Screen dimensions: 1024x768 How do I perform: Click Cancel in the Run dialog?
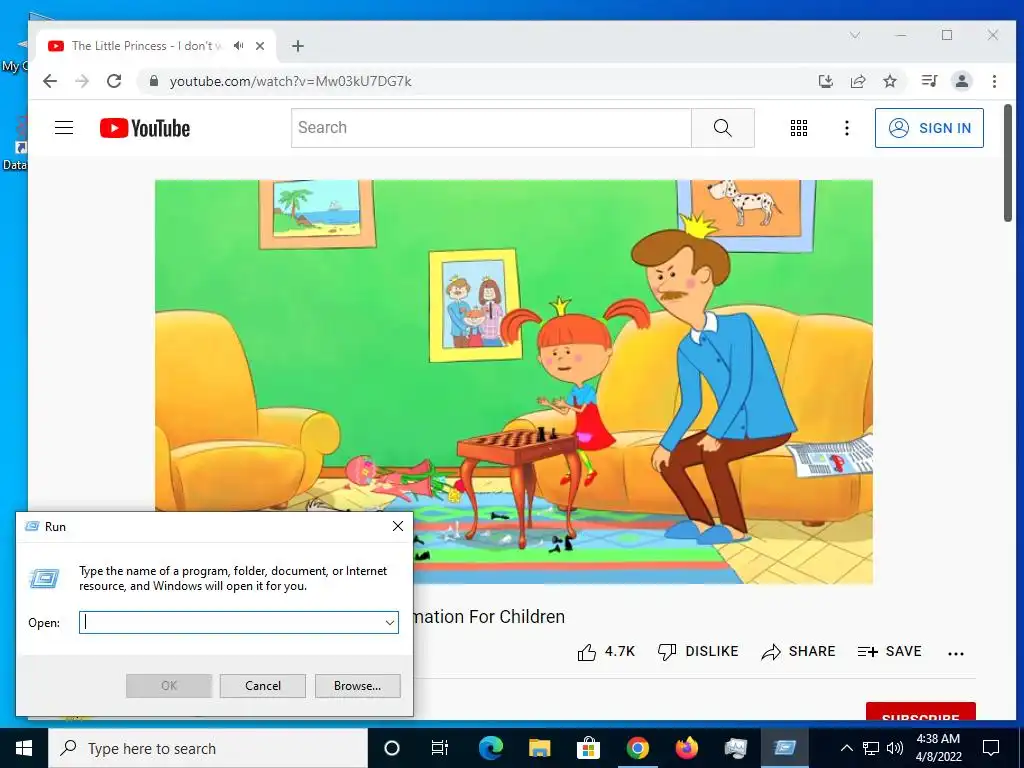(x=263, y=686)
